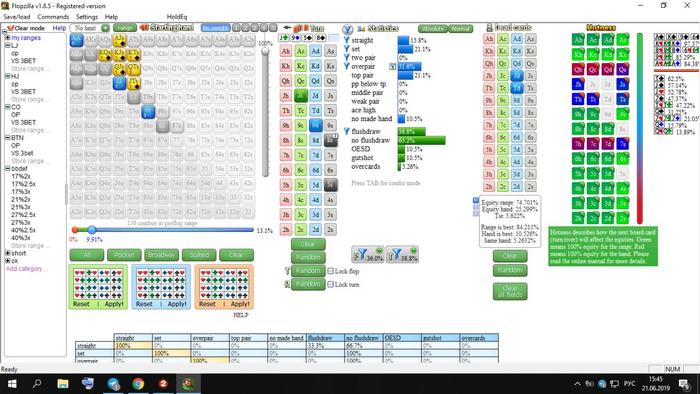Expand the short category node

8,253
